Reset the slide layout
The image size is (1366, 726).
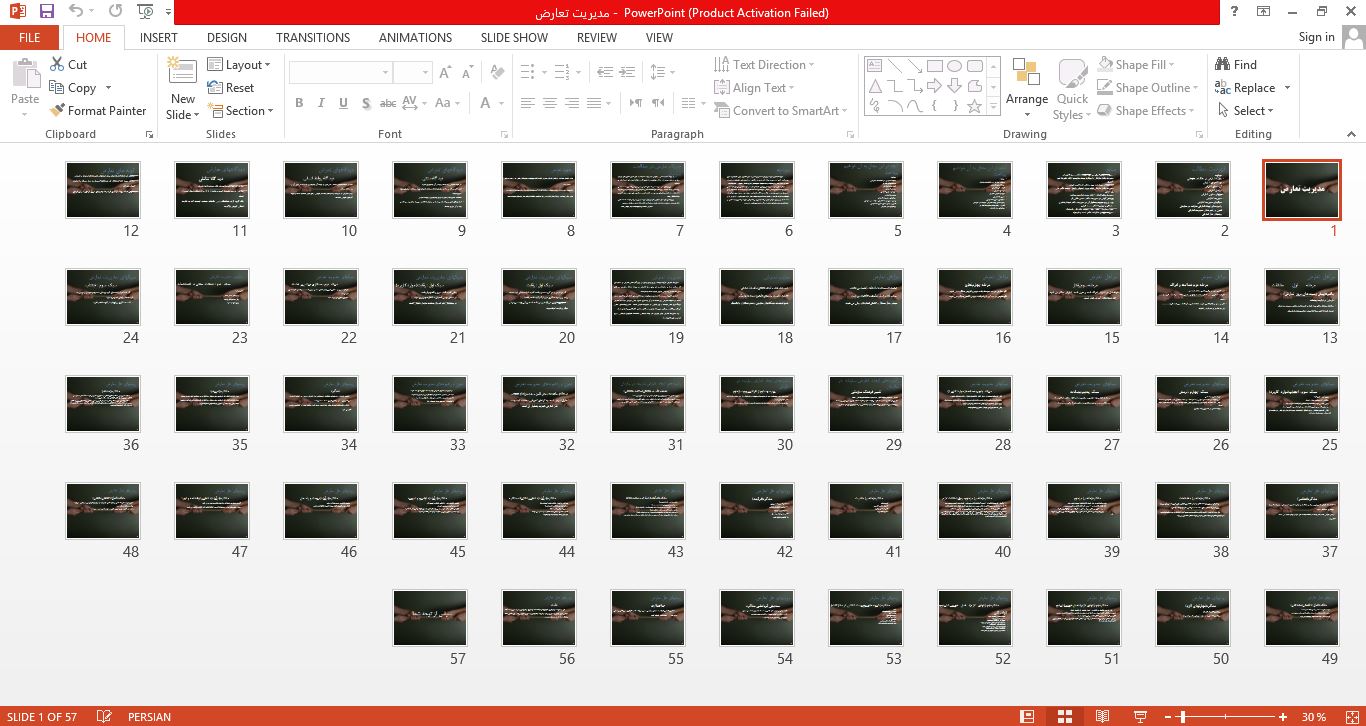(231, 88)
